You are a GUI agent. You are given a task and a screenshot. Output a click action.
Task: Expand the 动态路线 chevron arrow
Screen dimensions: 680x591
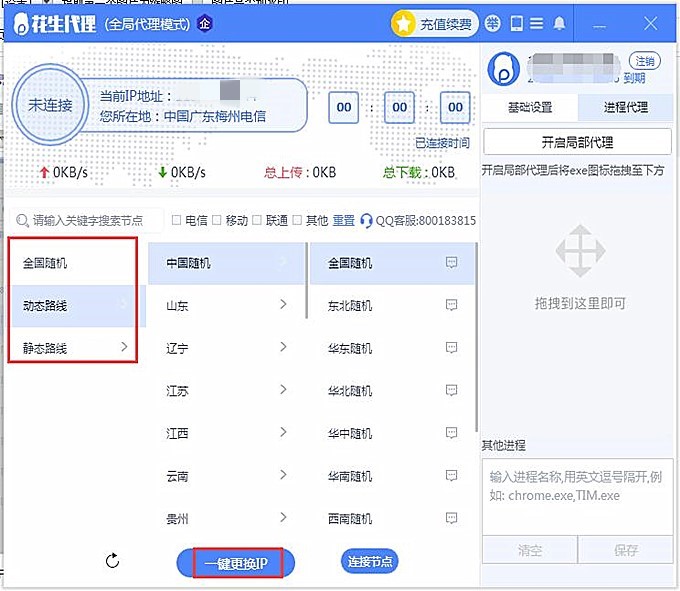tap(124, 304)
